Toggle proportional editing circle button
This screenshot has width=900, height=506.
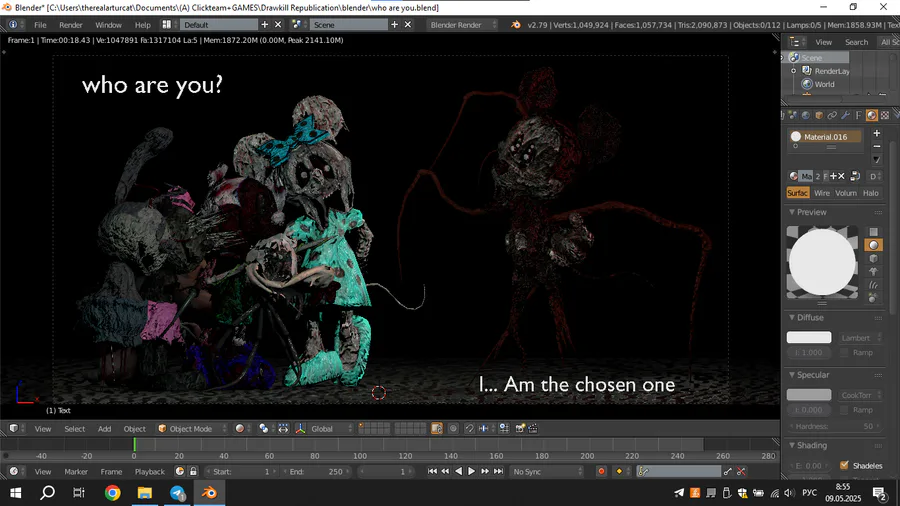click(x=453, y=429)
